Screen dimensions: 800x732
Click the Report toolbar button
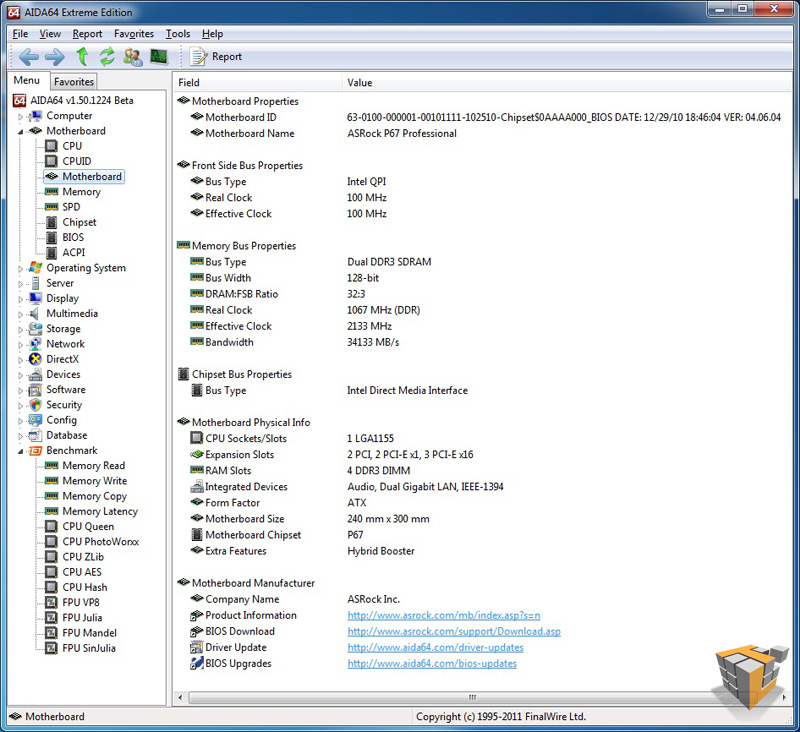pos(216,57)
